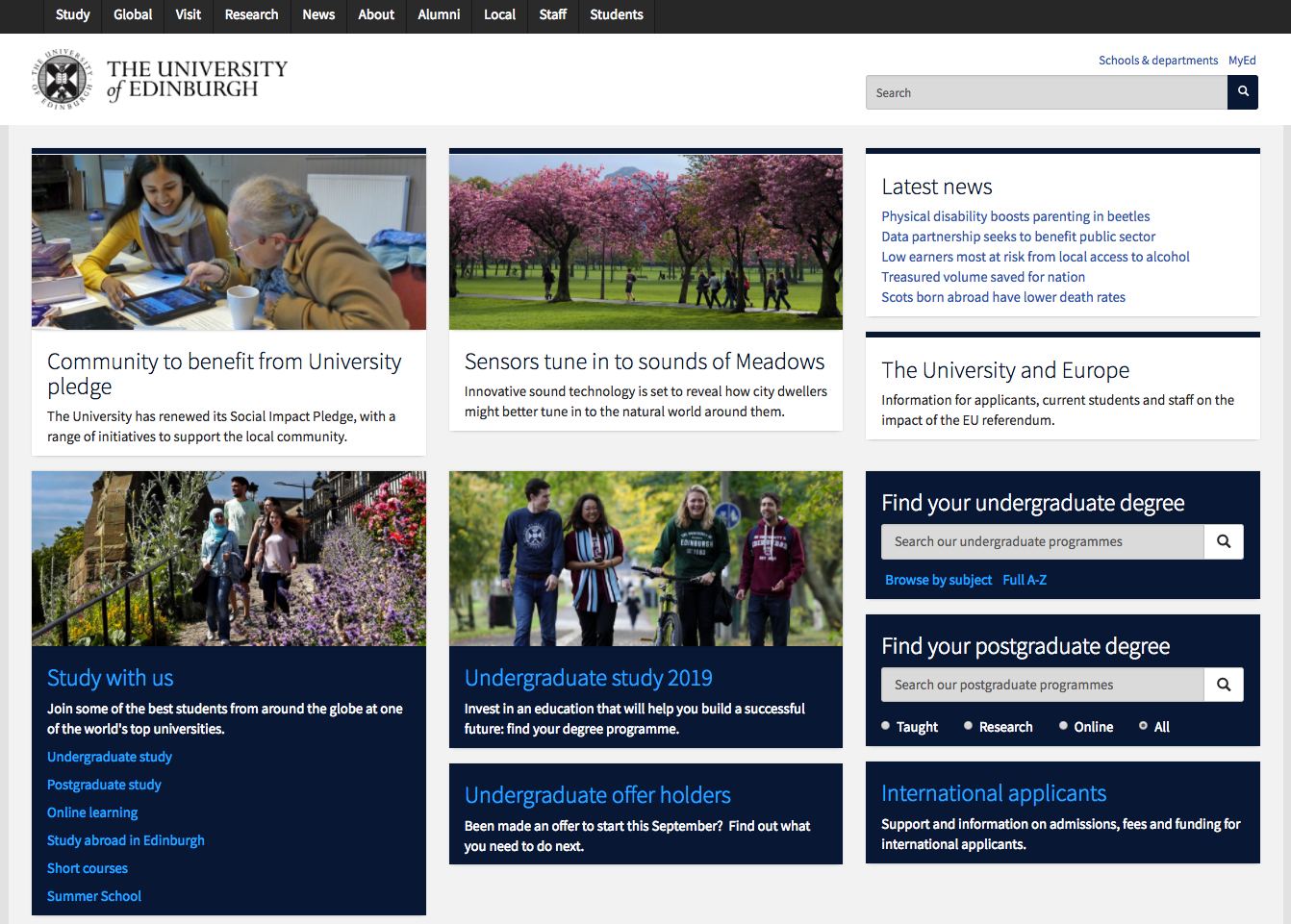This screenshot has height=924, width=1291.
Task: Open Study abroad in Edinburgh link
Action: click(126, 840)
